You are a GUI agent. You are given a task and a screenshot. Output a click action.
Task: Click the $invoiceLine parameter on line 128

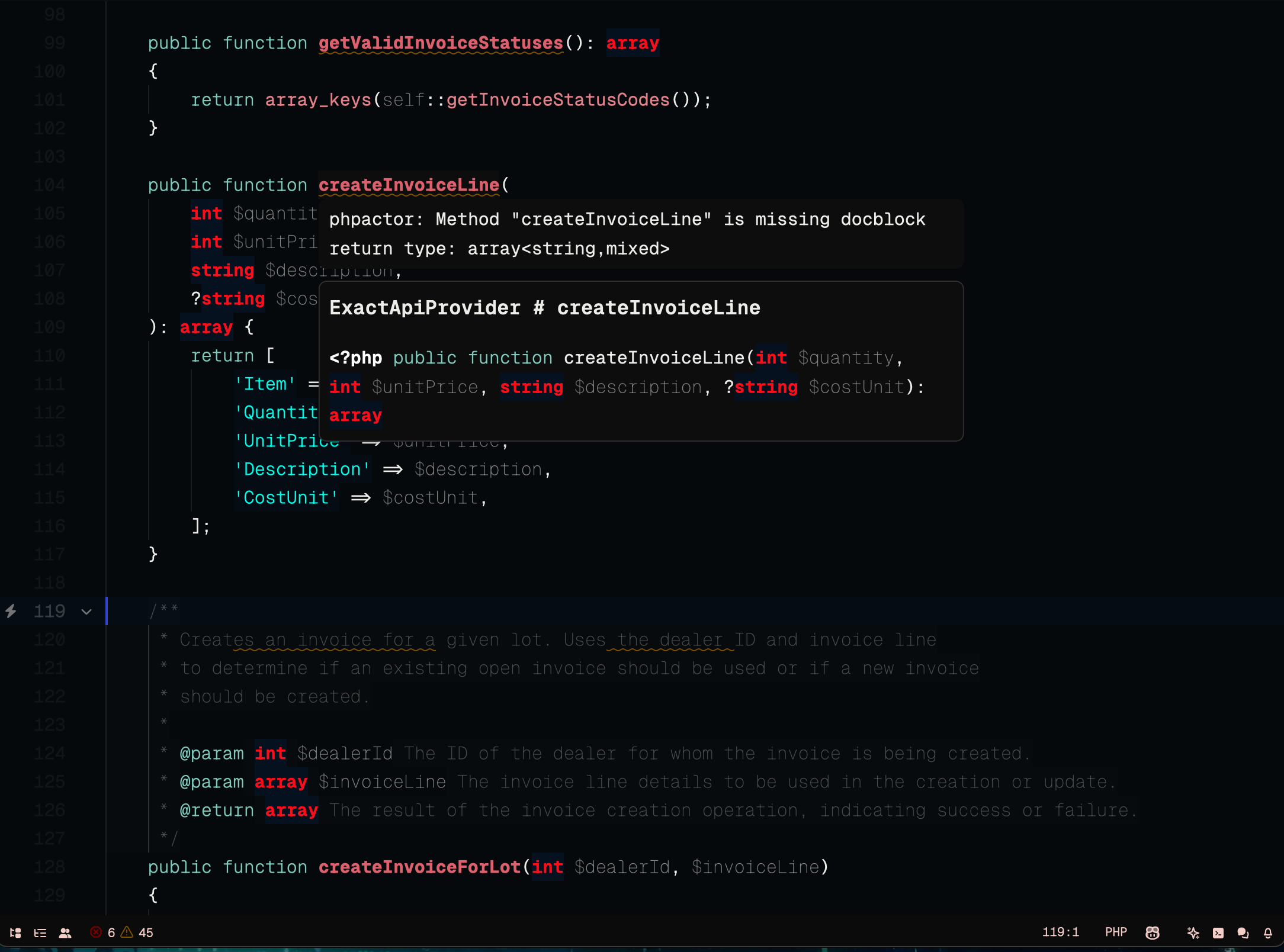coord(755,867)
